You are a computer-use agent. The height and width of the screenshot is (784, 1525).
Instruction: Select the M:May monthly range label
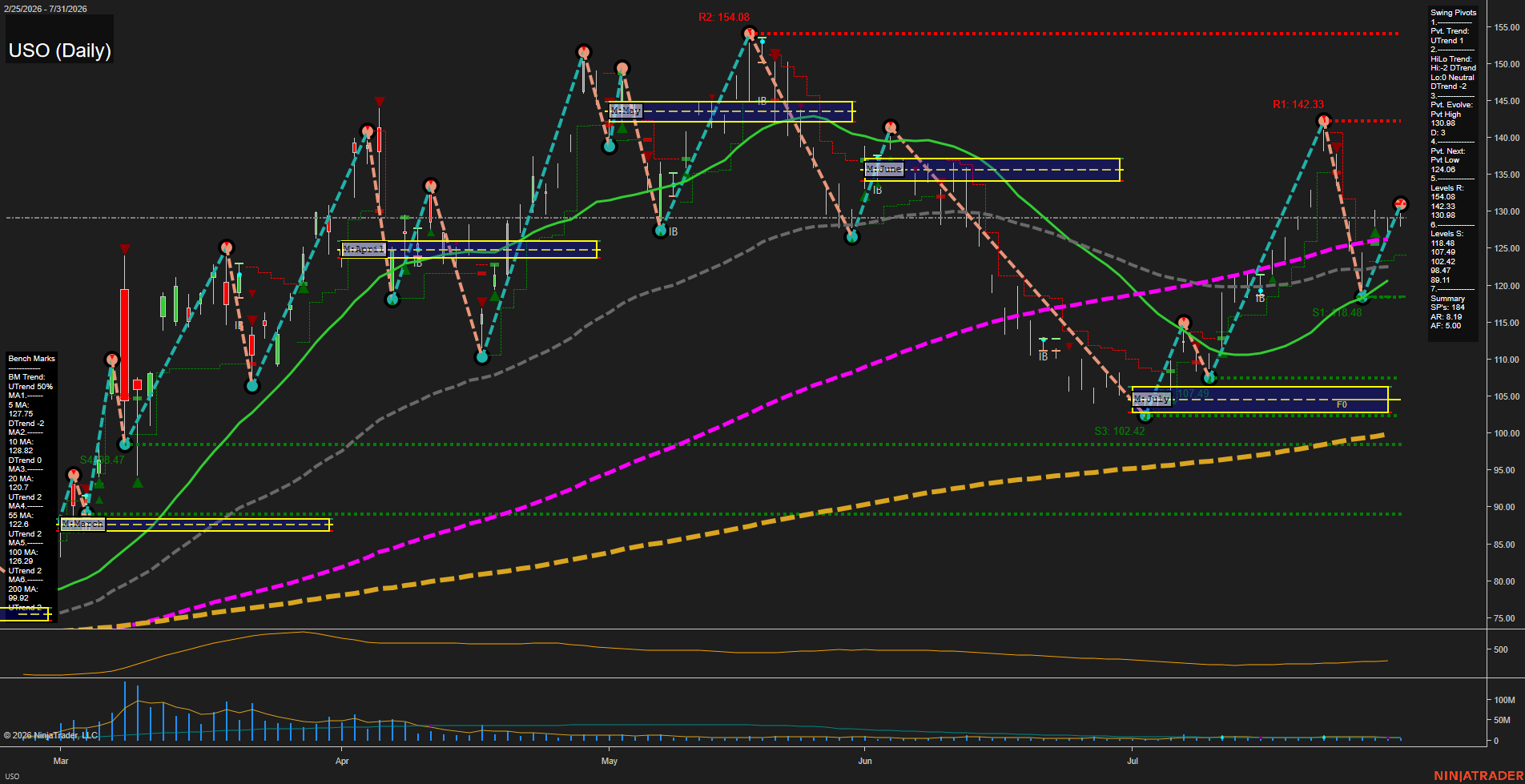click(626, 111)
